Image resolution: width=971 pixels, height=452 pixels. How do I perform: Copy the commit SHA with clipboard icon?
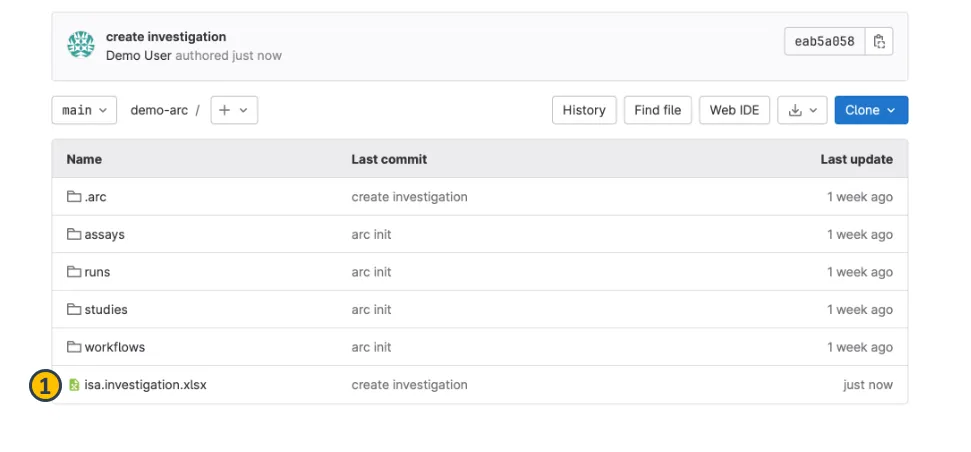[x=879, y=41]
